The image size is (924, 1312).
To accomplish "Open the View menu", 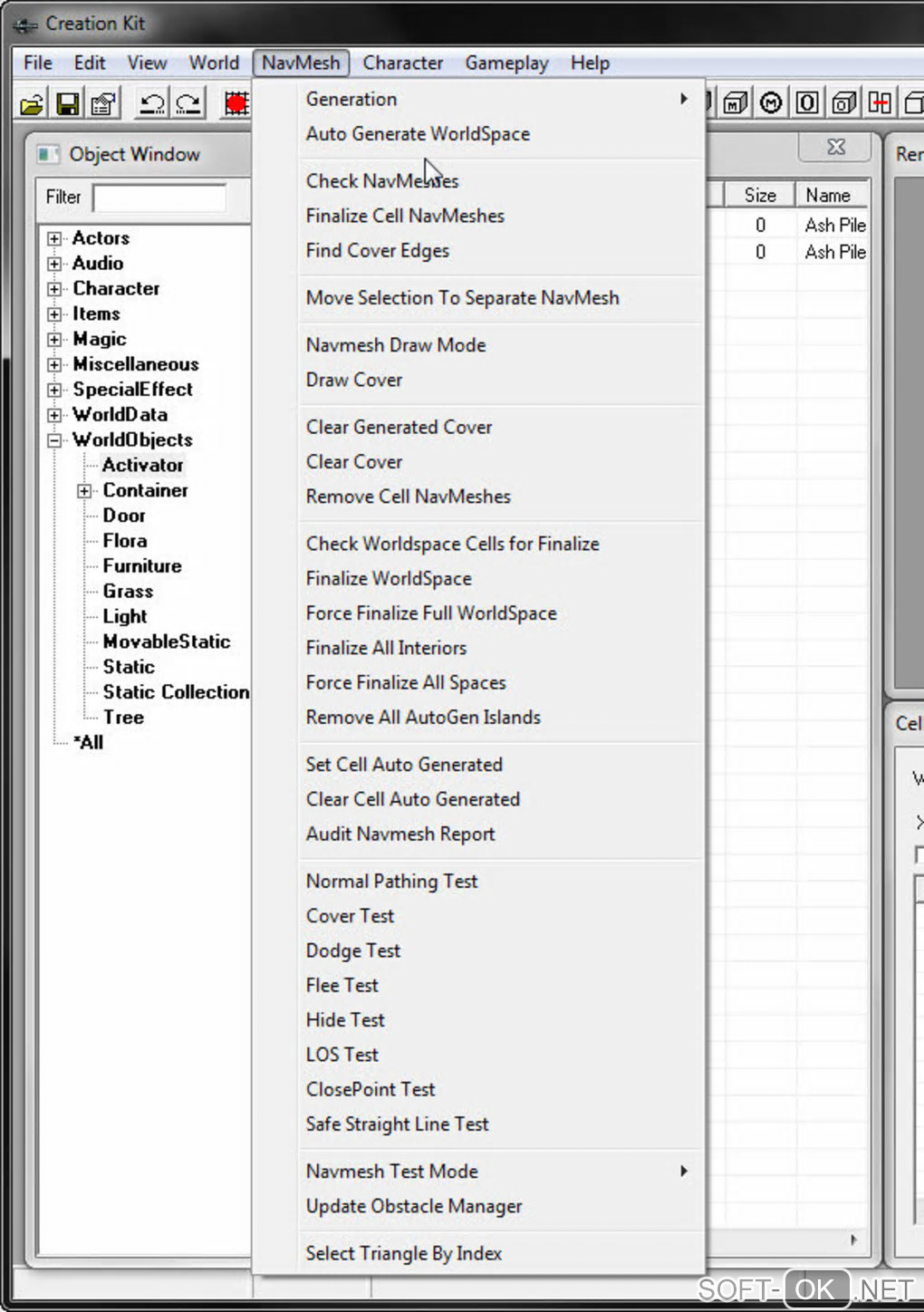I will pyautogui.click(x=147, y=63).
